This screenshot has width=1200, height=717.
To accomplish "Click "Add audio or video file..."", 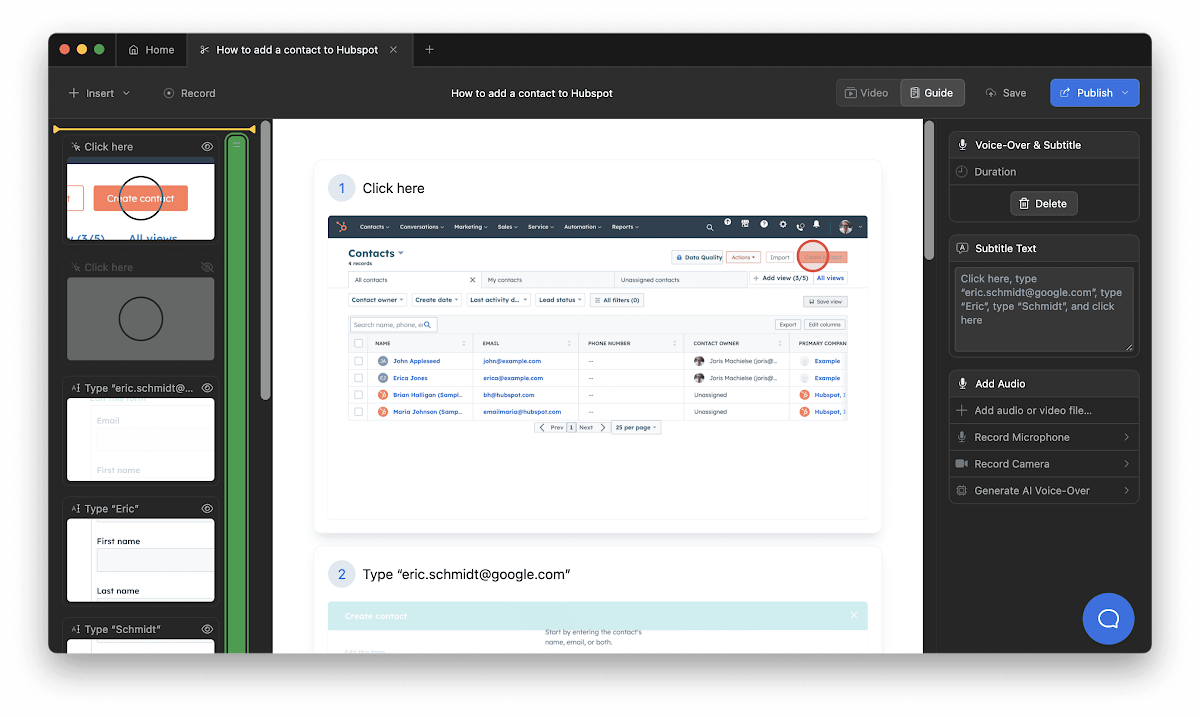I will [1044, 410].
